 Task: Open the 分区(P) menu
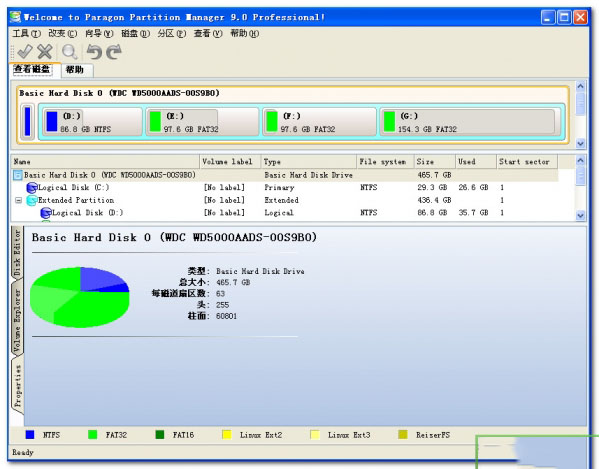tap(172, 34)
